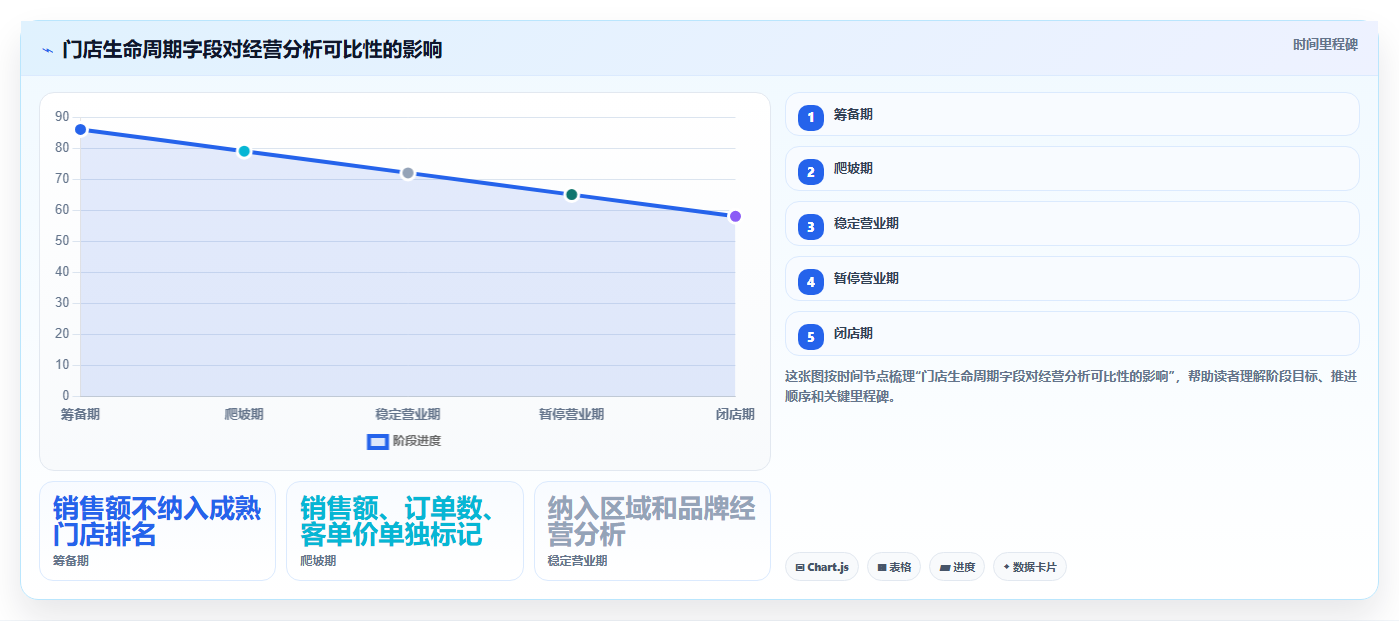
Task: Click the 阶段进度 legend color box
Action: (378, 442)
